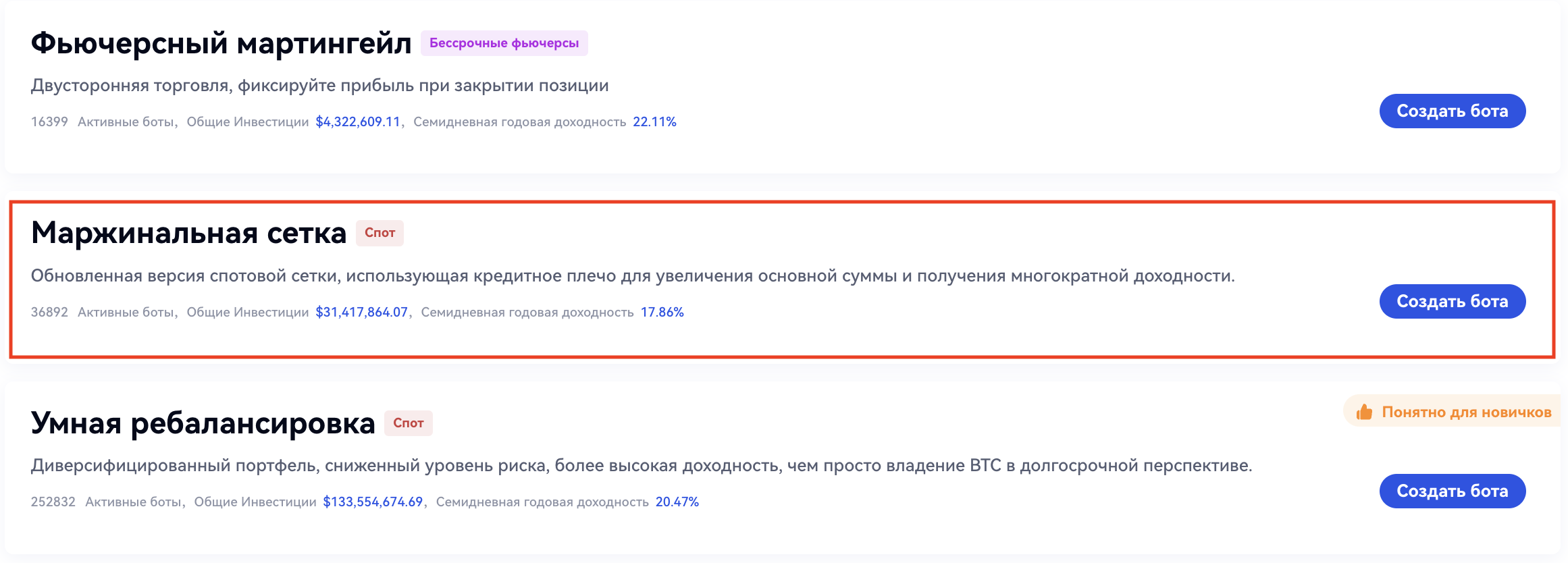Click the "Понятно для новичков" badge text
This screenshot has height=563, width=1568.
coord(1466,412)
